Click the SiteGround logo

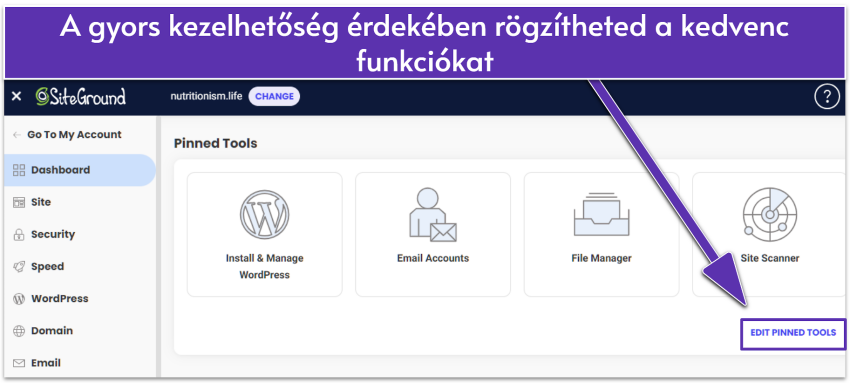tap(81, 96)
